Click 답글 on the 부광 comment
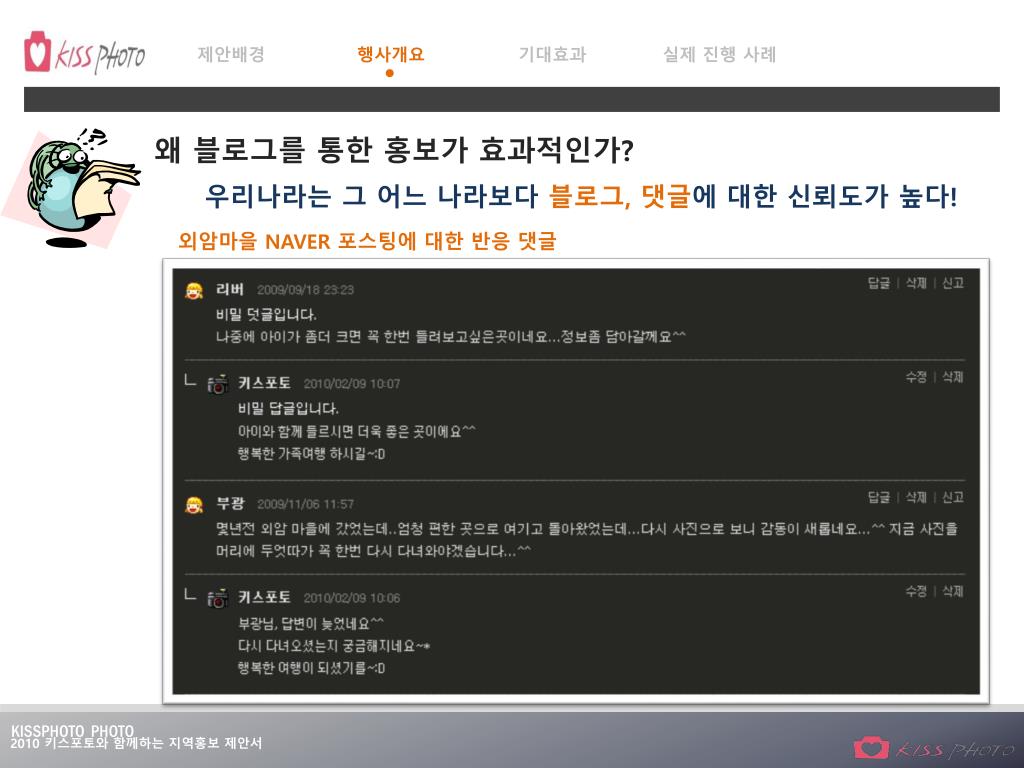Viewport: 1024px width, 768px height. 879,498
